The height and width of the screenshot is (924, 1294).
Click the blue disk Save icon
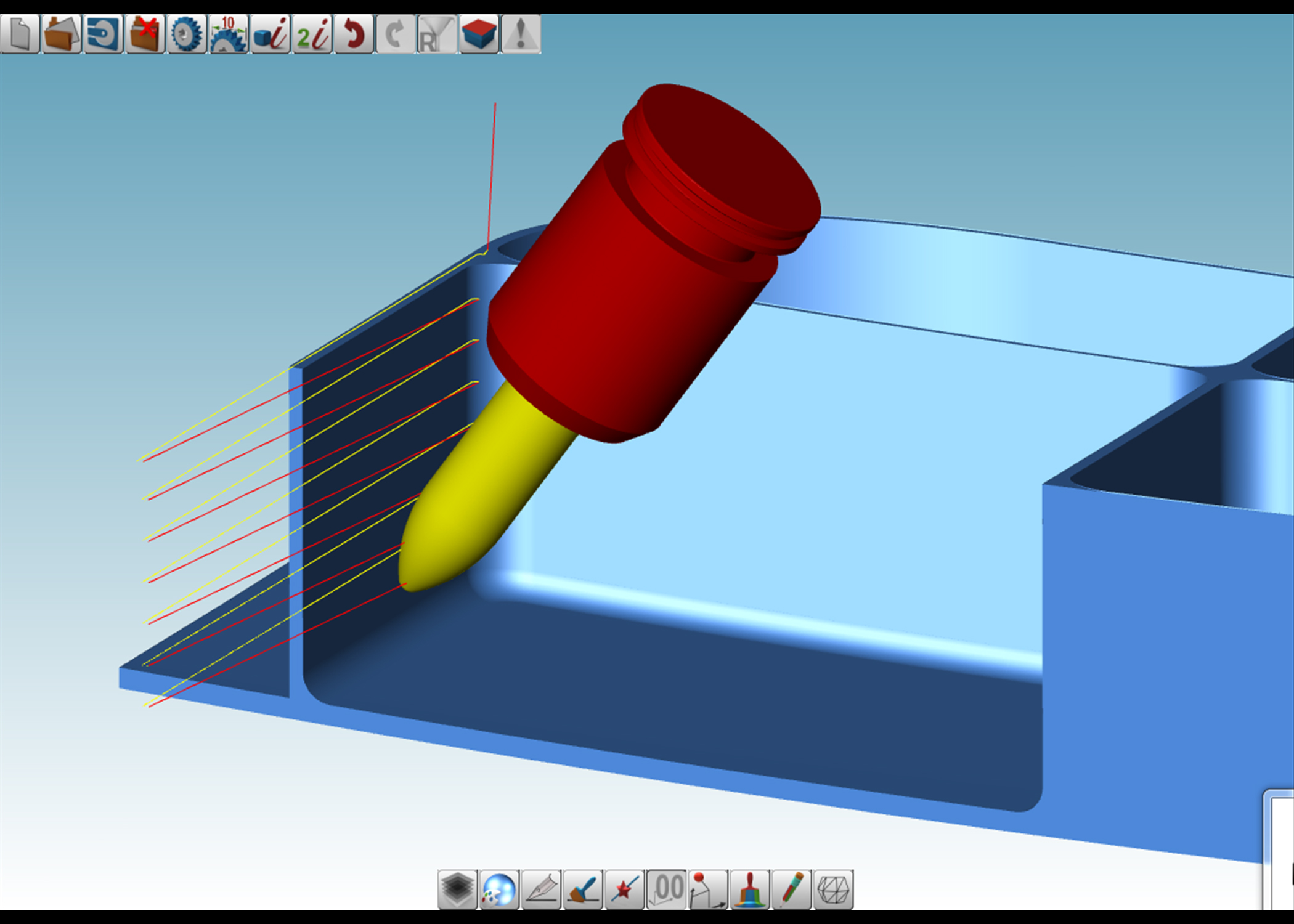[103, 34]
